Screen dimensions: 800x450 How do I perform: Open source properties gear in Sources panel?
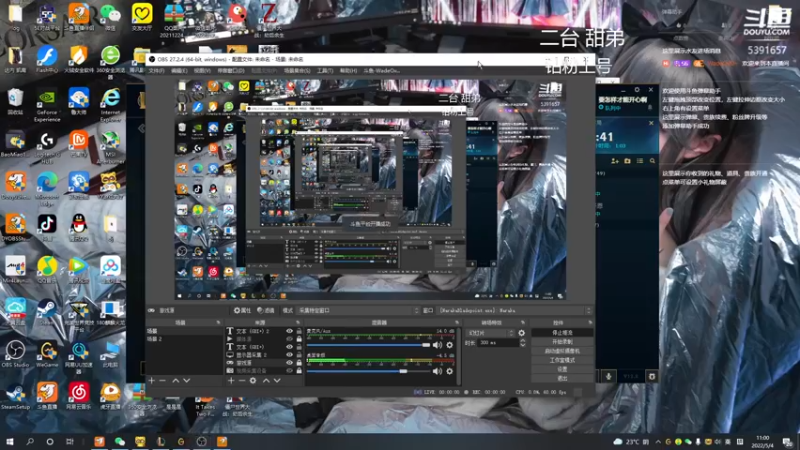point(253,381)
